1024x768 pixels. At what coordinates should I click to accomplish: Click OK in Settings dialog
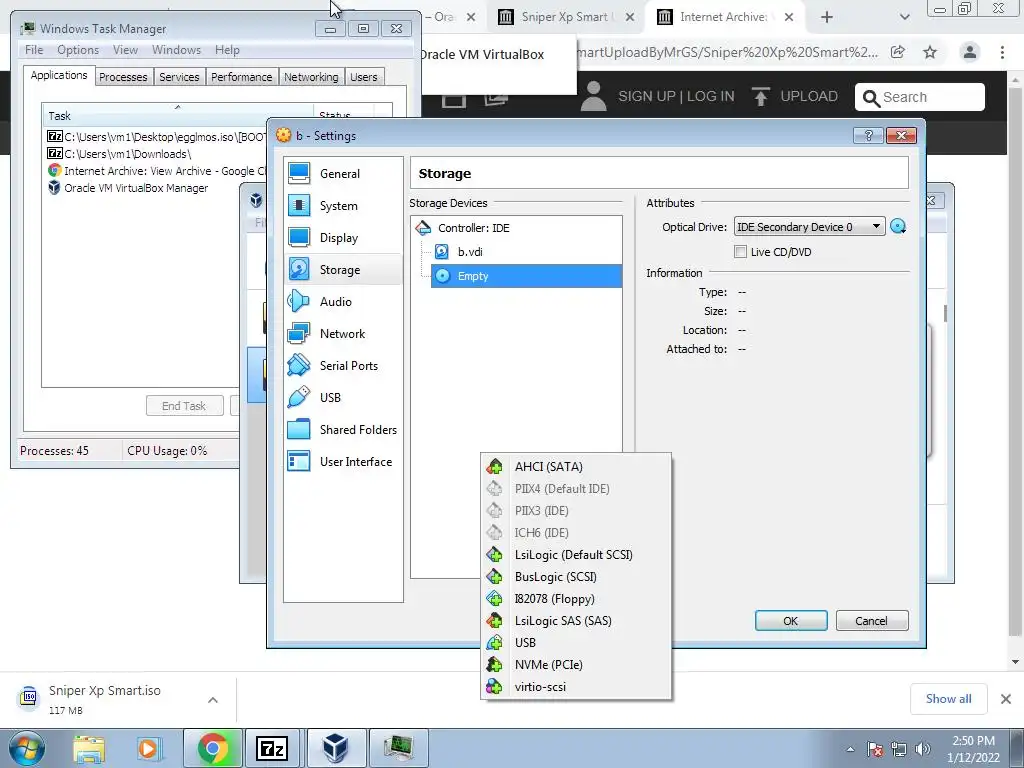[791, 620]
